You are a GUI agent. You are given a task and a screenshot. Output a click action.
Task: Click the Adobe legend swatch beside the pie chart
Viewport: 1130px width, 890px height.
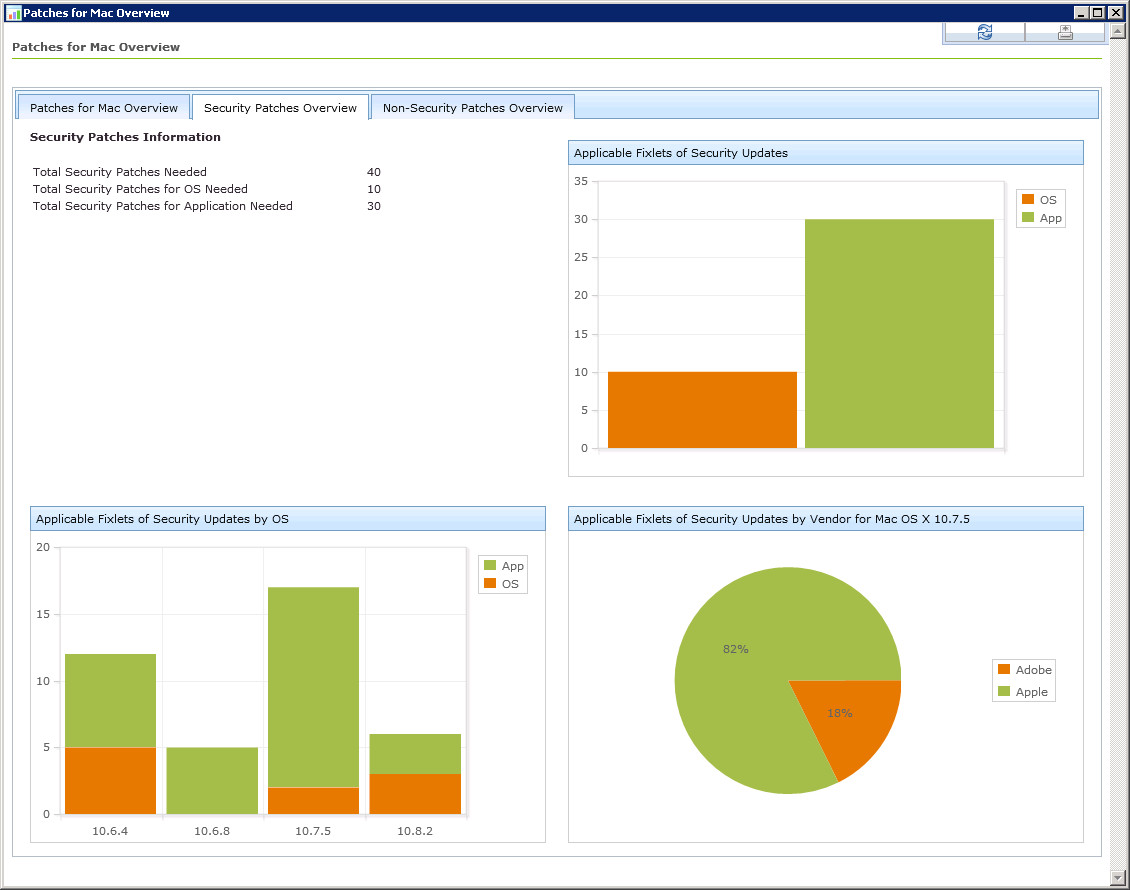click(1004, 670)
